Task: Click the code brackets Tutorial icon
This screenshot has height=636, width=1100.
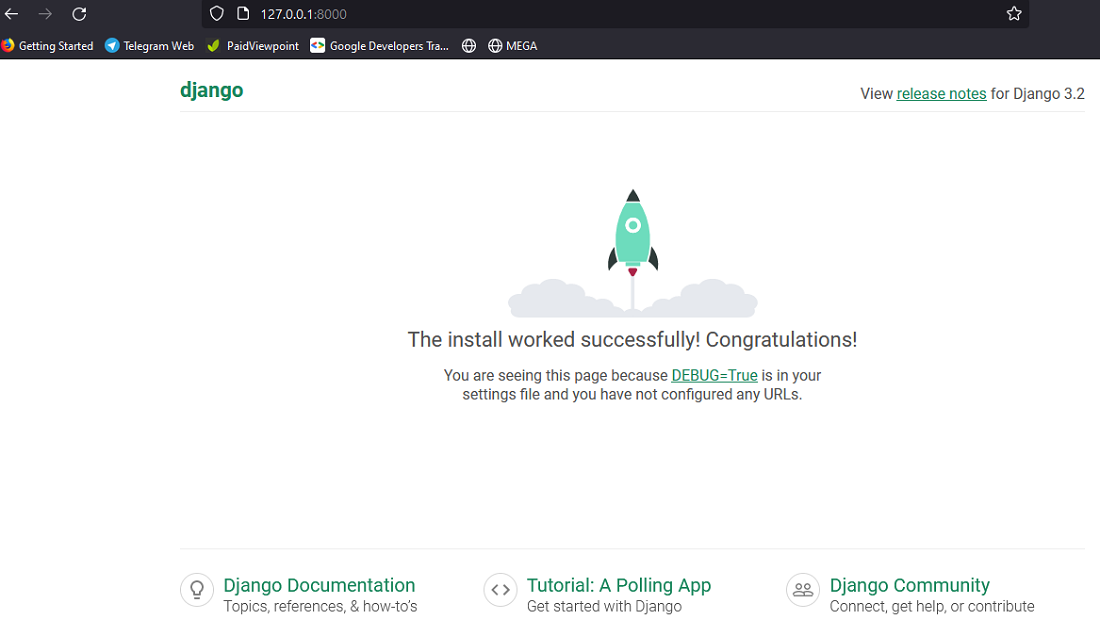Action: pos(500,590)
